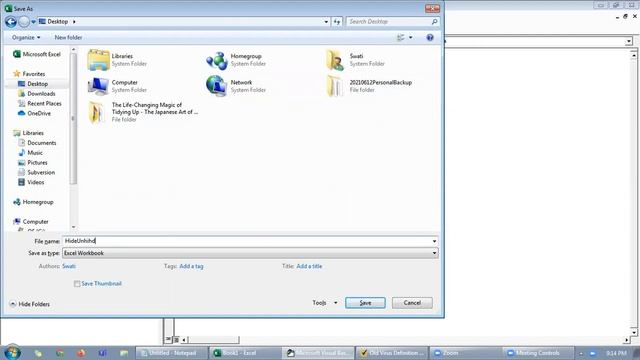Select The Life-Changing Magic folder icon
Screen dimensions: 640x360
pyautogui.click(x=96, y=112)
